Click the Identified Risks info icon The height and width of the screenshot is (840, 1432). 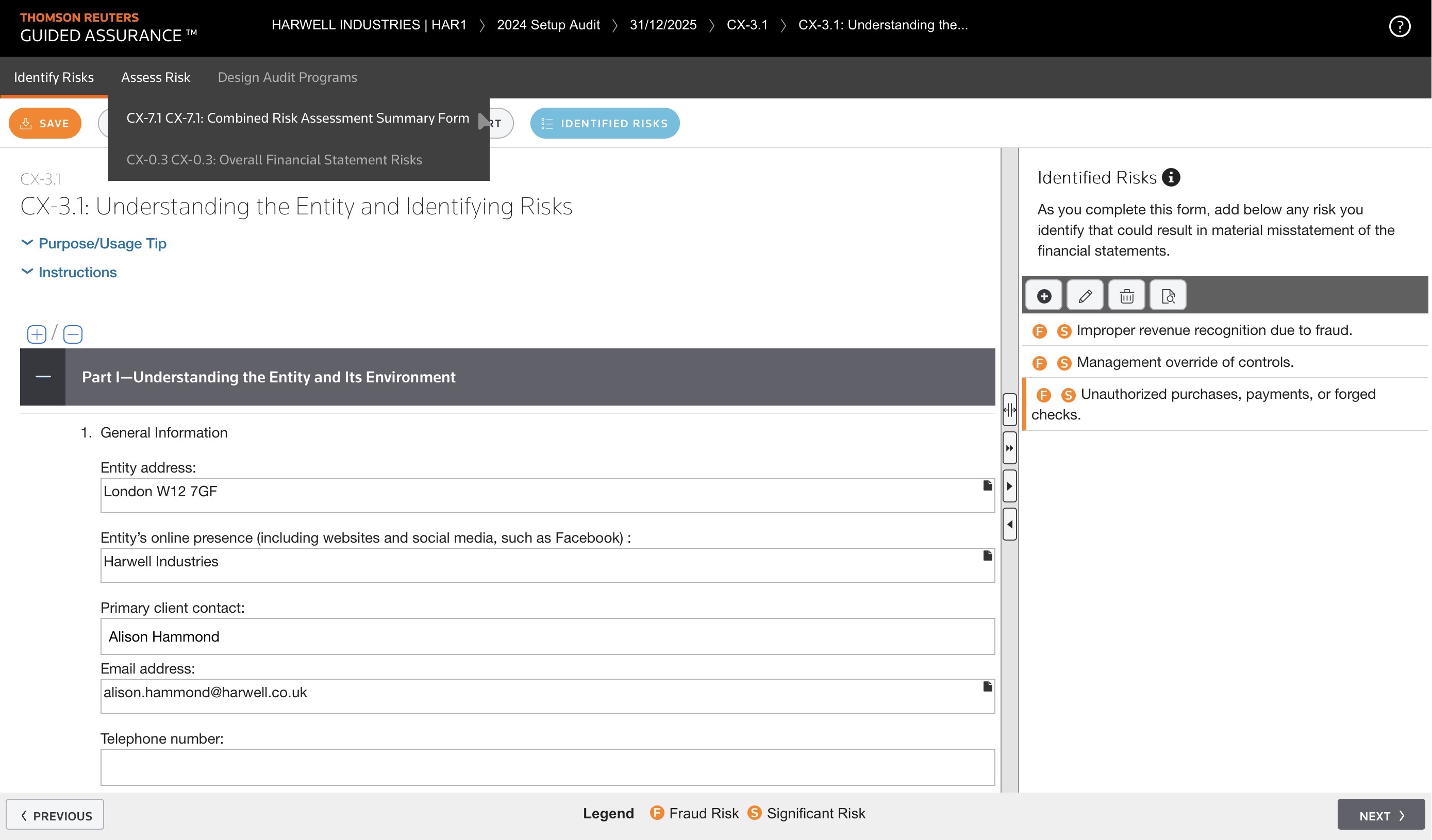coord(1171,177)
